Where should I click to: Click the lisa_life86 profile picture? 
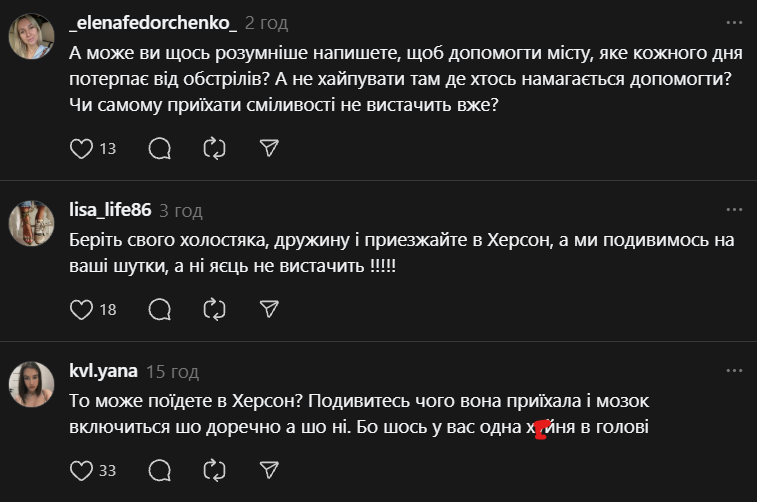click(x=31, y=222)
